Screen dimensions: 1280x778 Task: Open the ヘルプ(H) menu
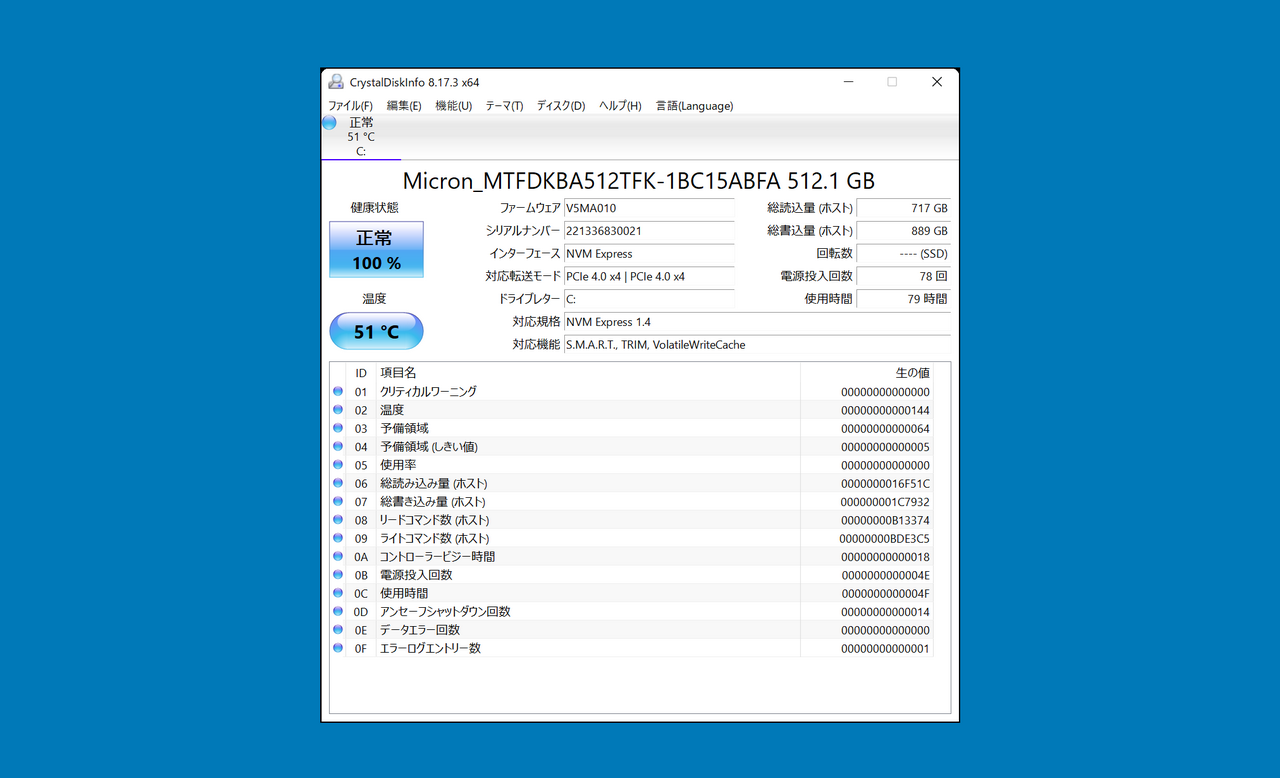(x=620, y=106)
